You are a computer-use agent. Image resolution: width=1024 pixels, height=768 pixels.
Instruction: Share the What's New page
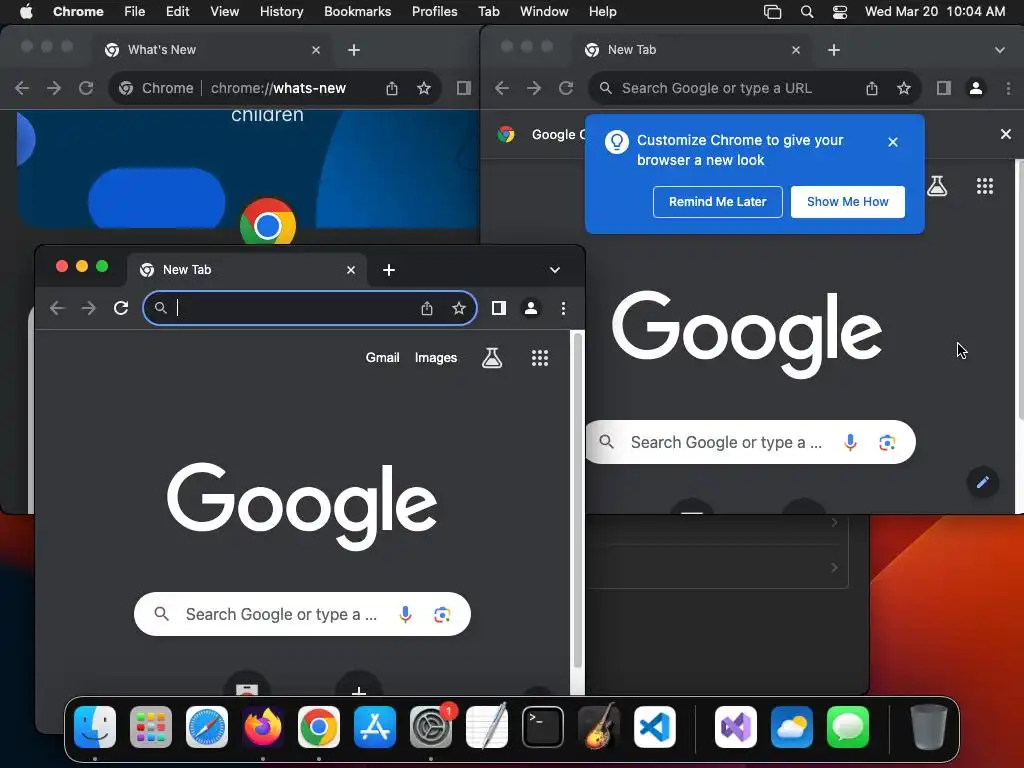[392, 88]
